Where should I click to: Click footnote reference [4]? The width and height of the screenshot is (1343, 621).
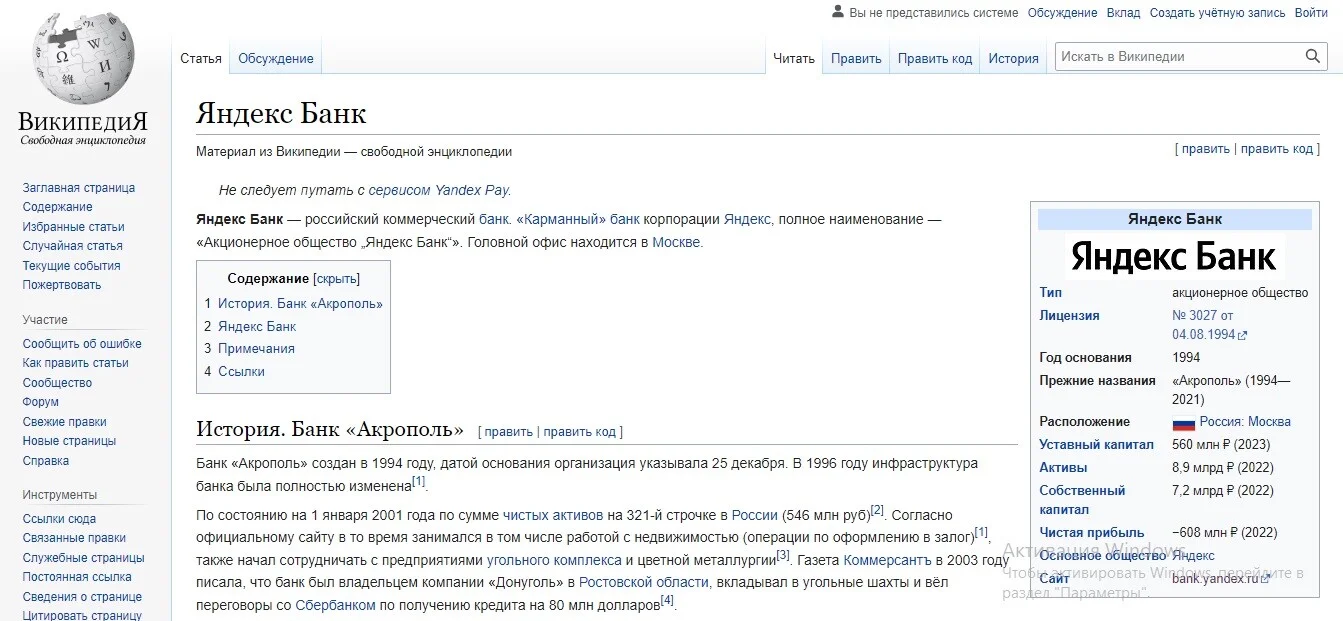pyautogui.click(x=667, y=601)
